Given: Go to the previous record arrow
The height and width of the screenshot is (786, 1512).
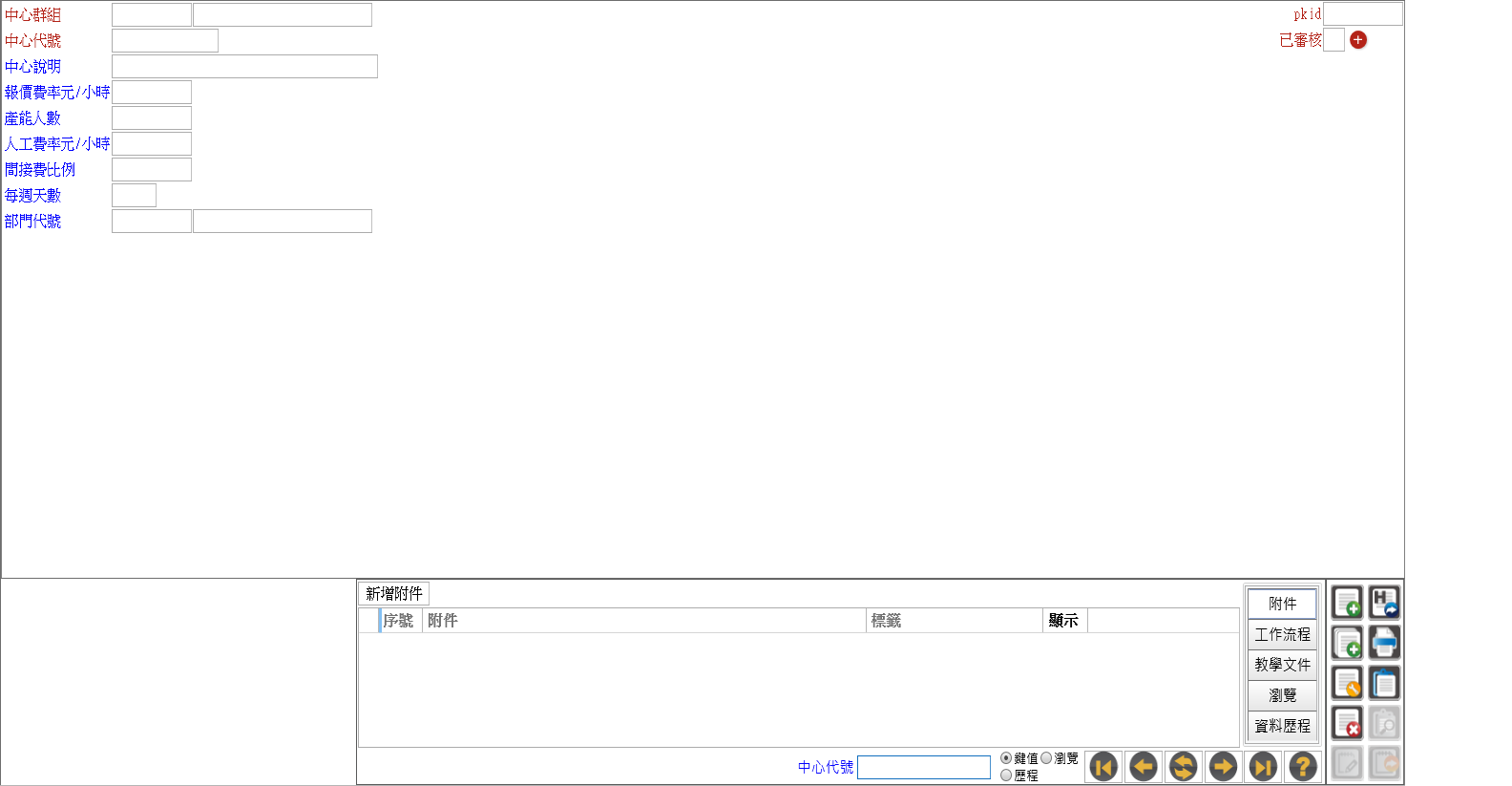Looking at the screenshot, I should pos(1144,767).
